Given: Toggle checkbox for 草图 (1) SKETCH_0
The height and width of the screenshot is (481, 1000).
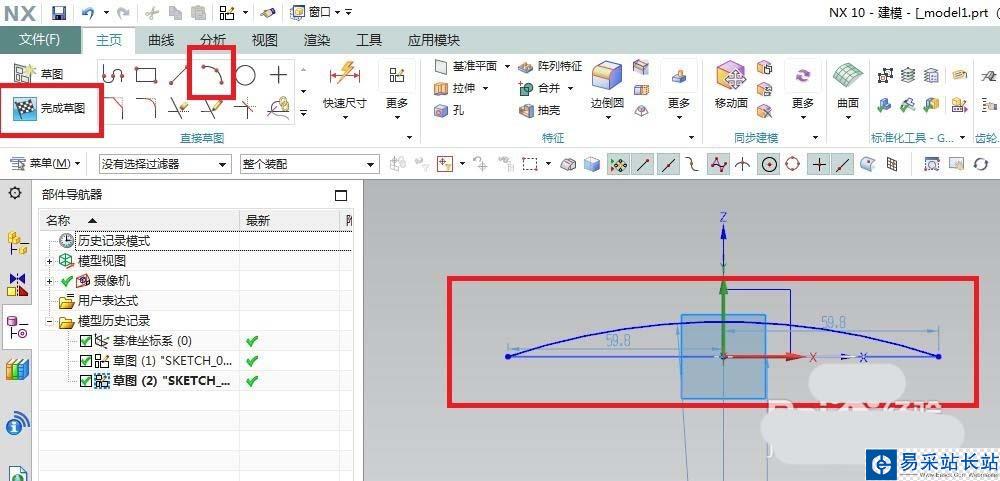Looking at the screenshot, I should pos(85,361).
